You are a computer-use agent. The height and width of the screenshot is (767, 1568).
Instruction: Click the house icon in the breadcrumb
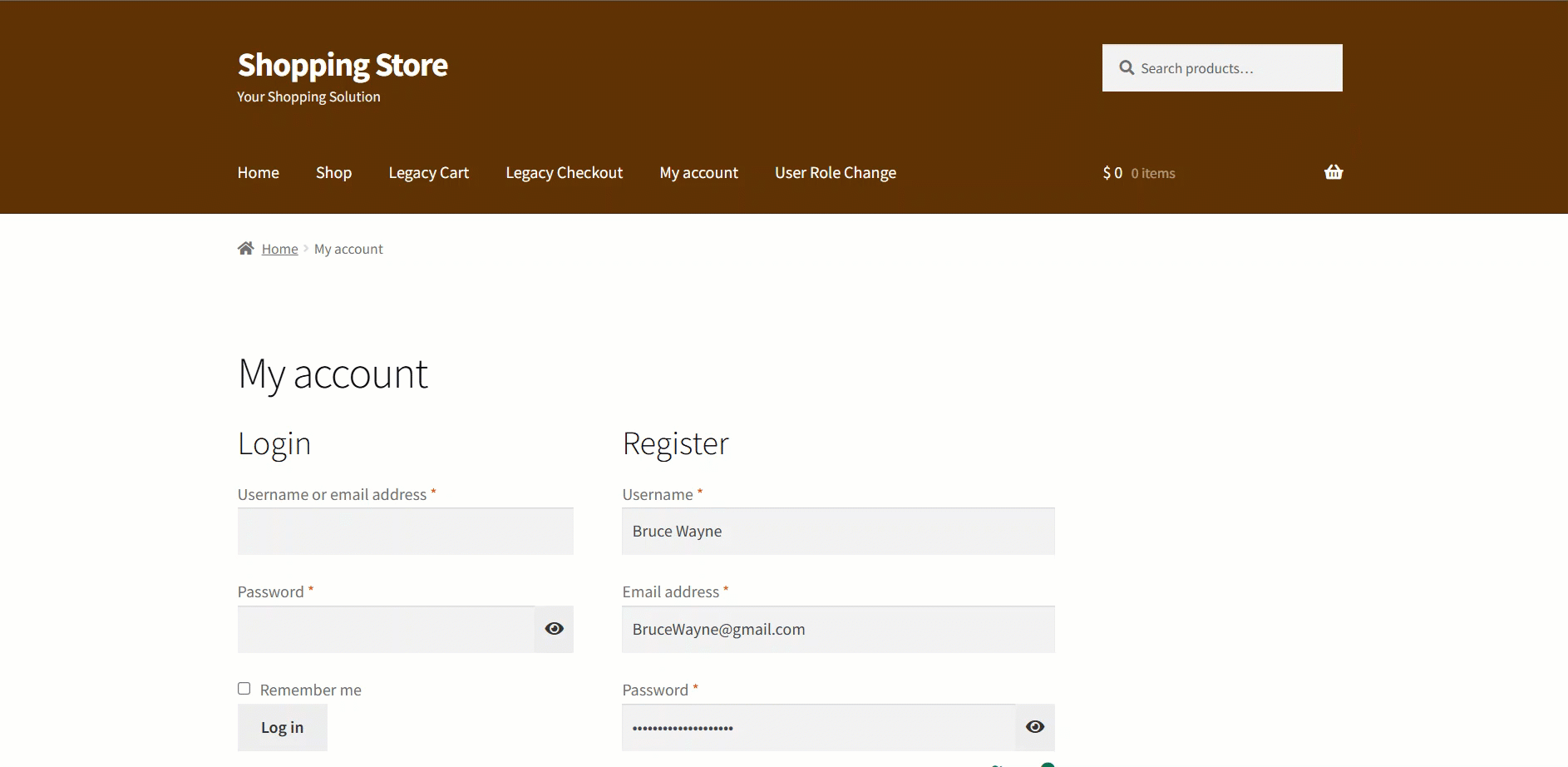[245, 249]
